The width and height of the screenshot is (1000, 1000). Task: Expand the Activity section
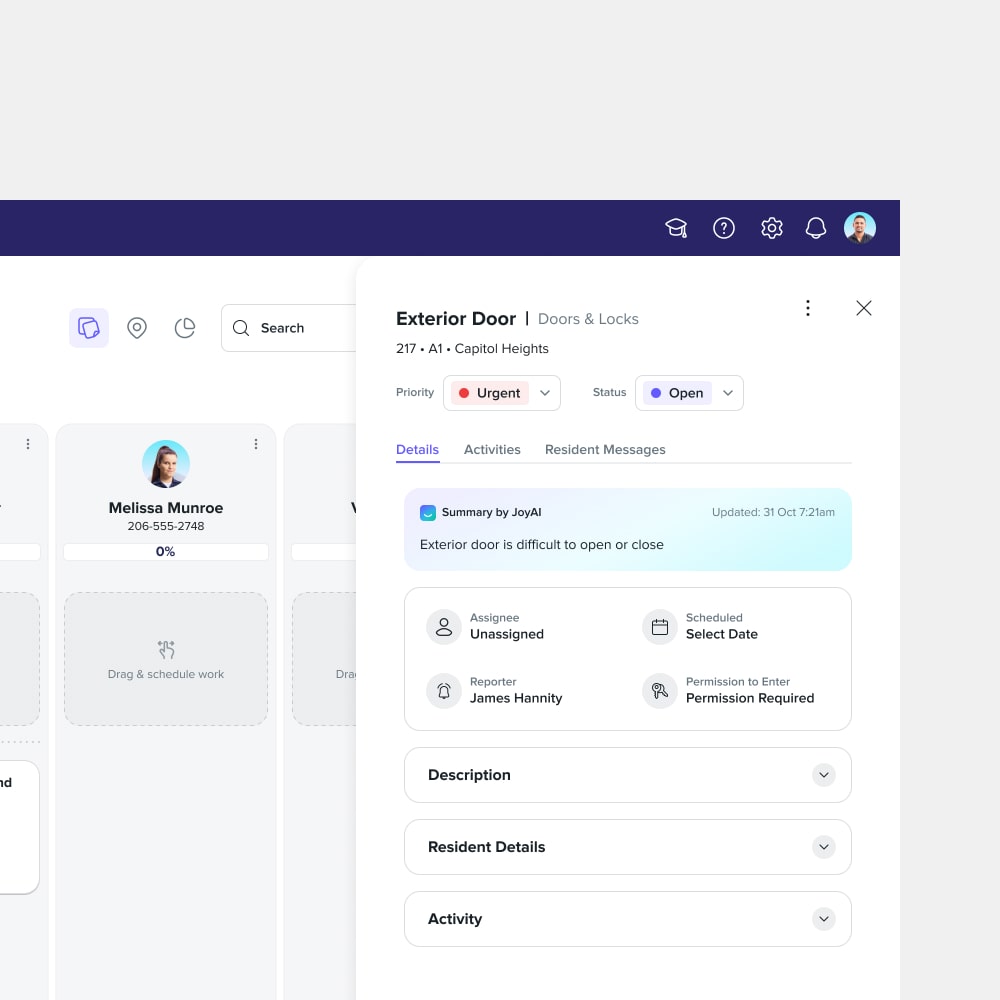point(628,919)
